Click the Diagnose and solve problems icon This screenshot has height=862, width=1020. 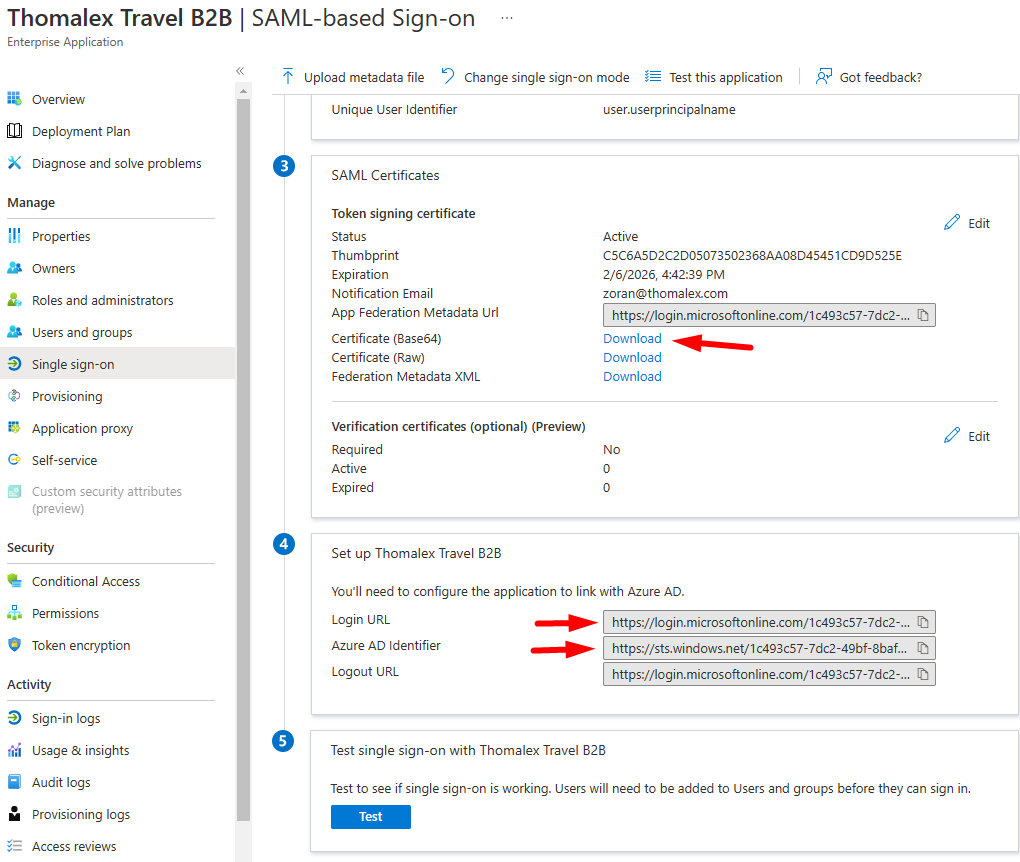point(14,163)
